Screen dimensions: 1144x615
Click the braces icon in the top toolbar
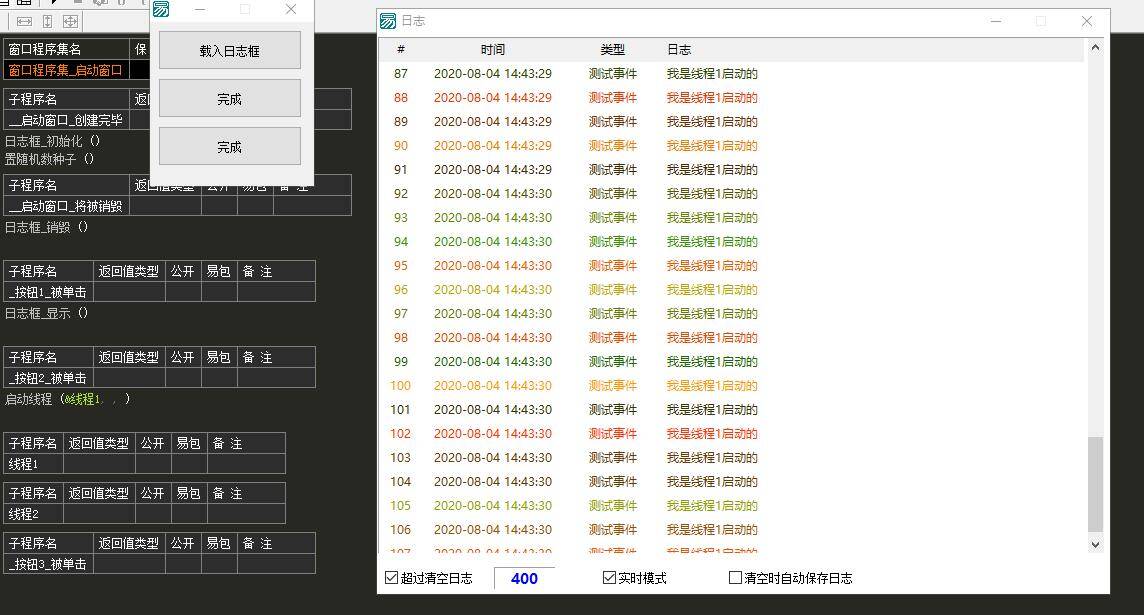[x=122, y=3]
